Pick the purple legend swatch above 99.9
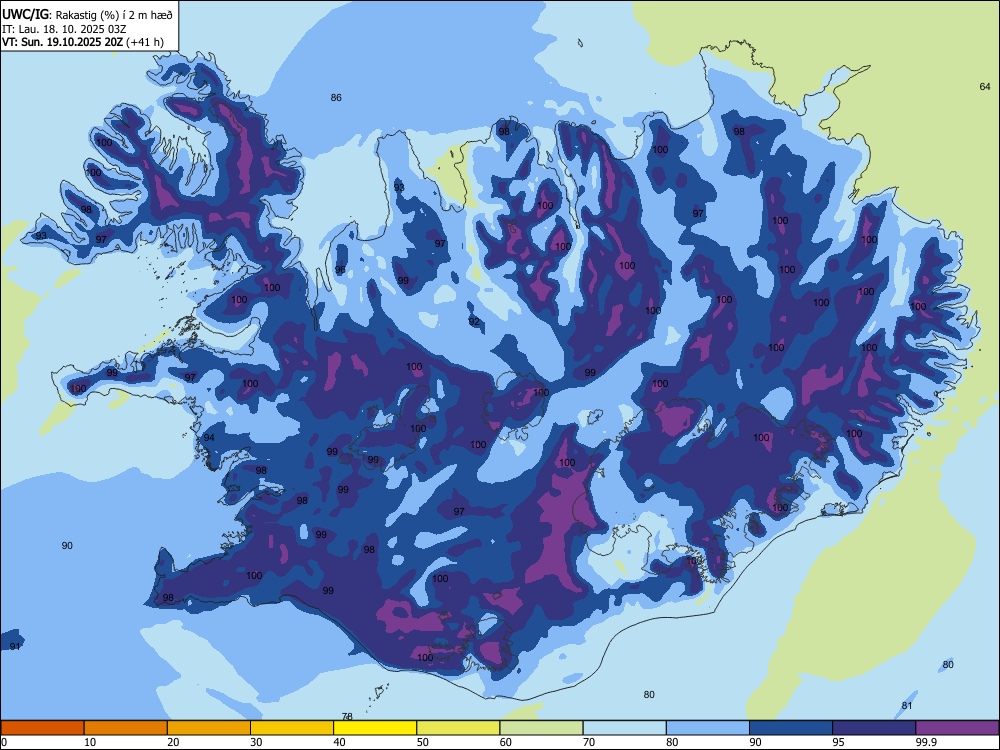Image resolution: width=1000 pixels, height=750 pixels. point(957,728)
